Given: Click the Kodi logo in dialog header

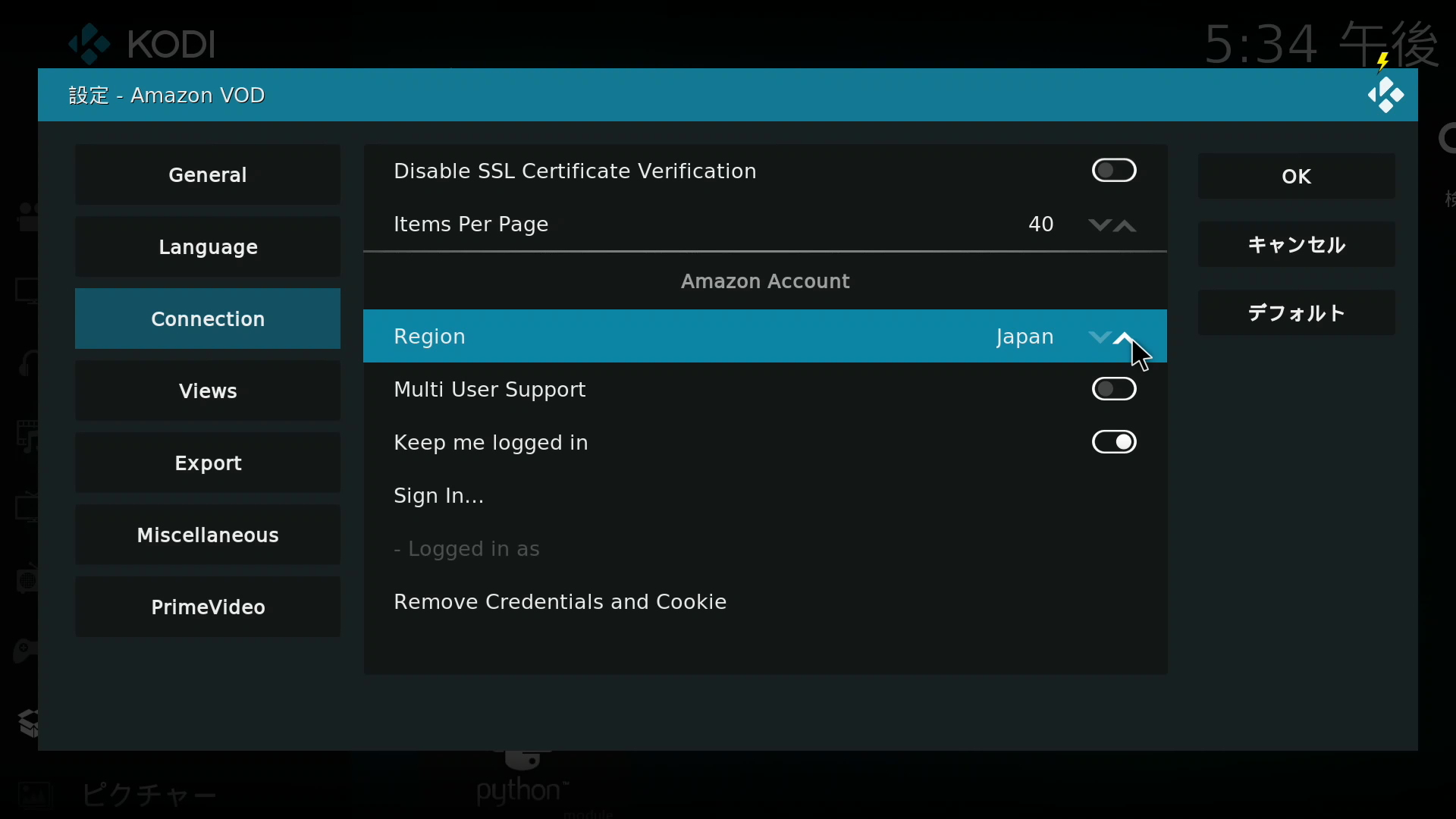Looking at the screenshot, I should 1385,95.
